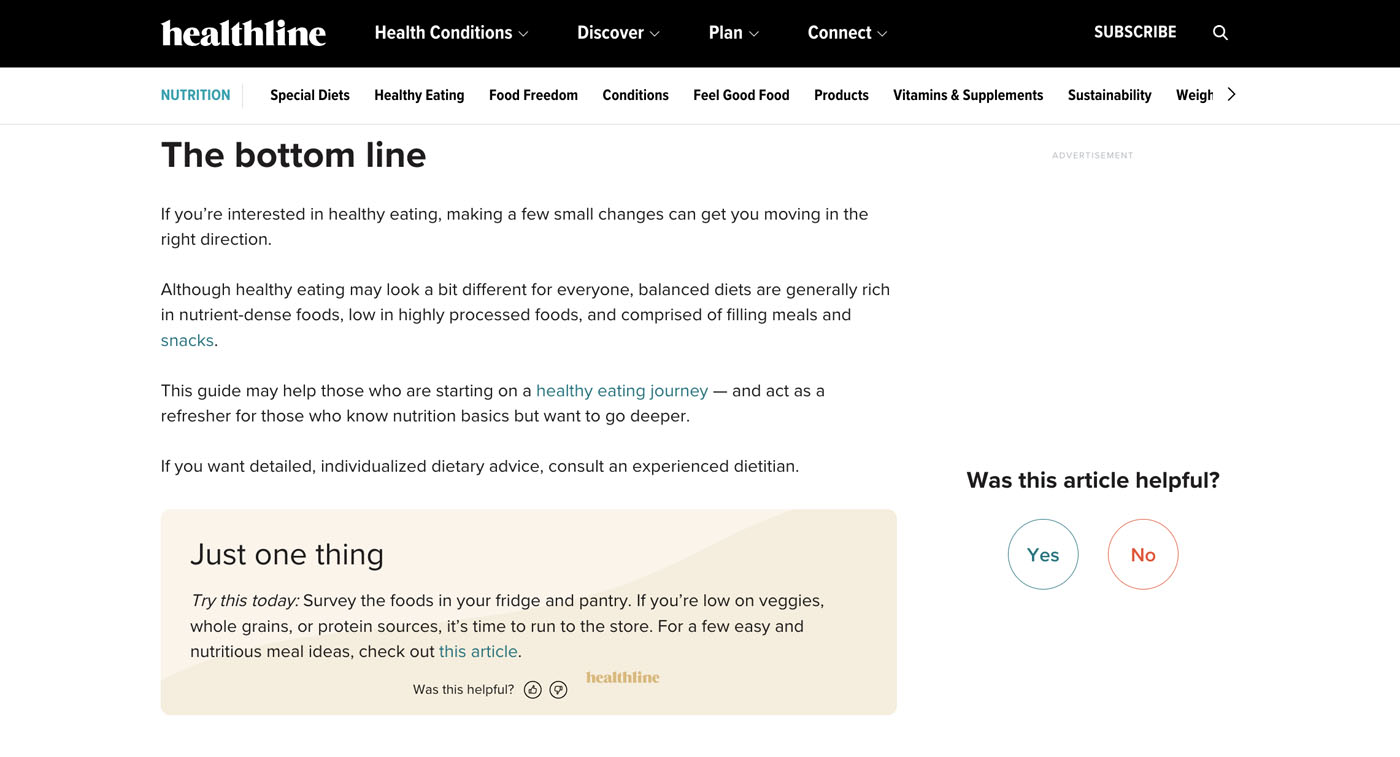1400x757 pixels.
Task: Expand the Plan dropdown menu
Action: 733,33
